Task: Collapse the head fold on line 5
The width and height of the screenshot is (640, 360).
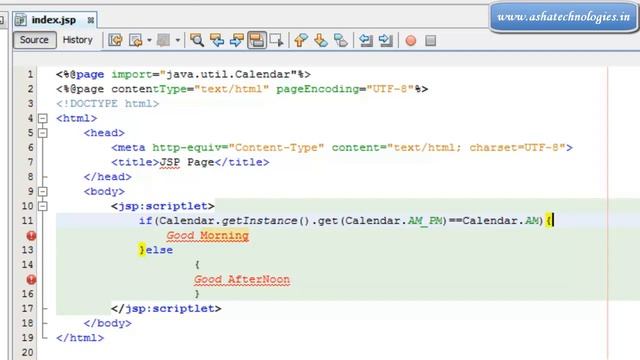Action: 43,133
